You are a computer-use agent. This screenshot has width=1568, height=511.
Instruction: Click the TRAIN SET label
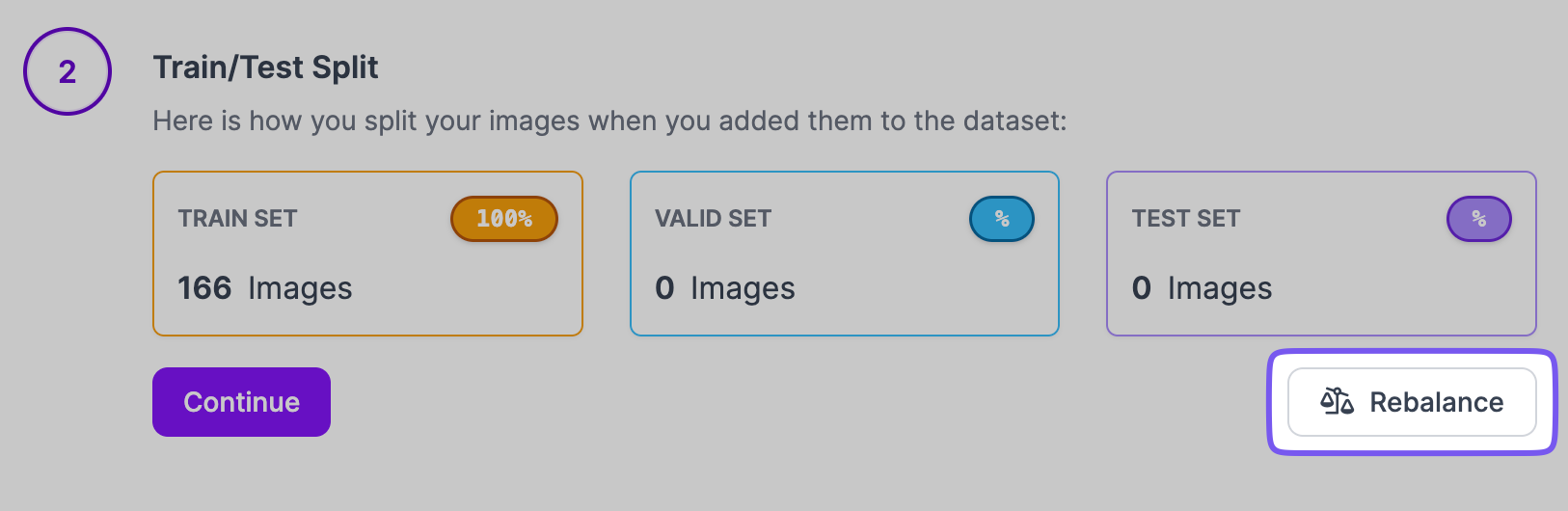tap(237, 219)
